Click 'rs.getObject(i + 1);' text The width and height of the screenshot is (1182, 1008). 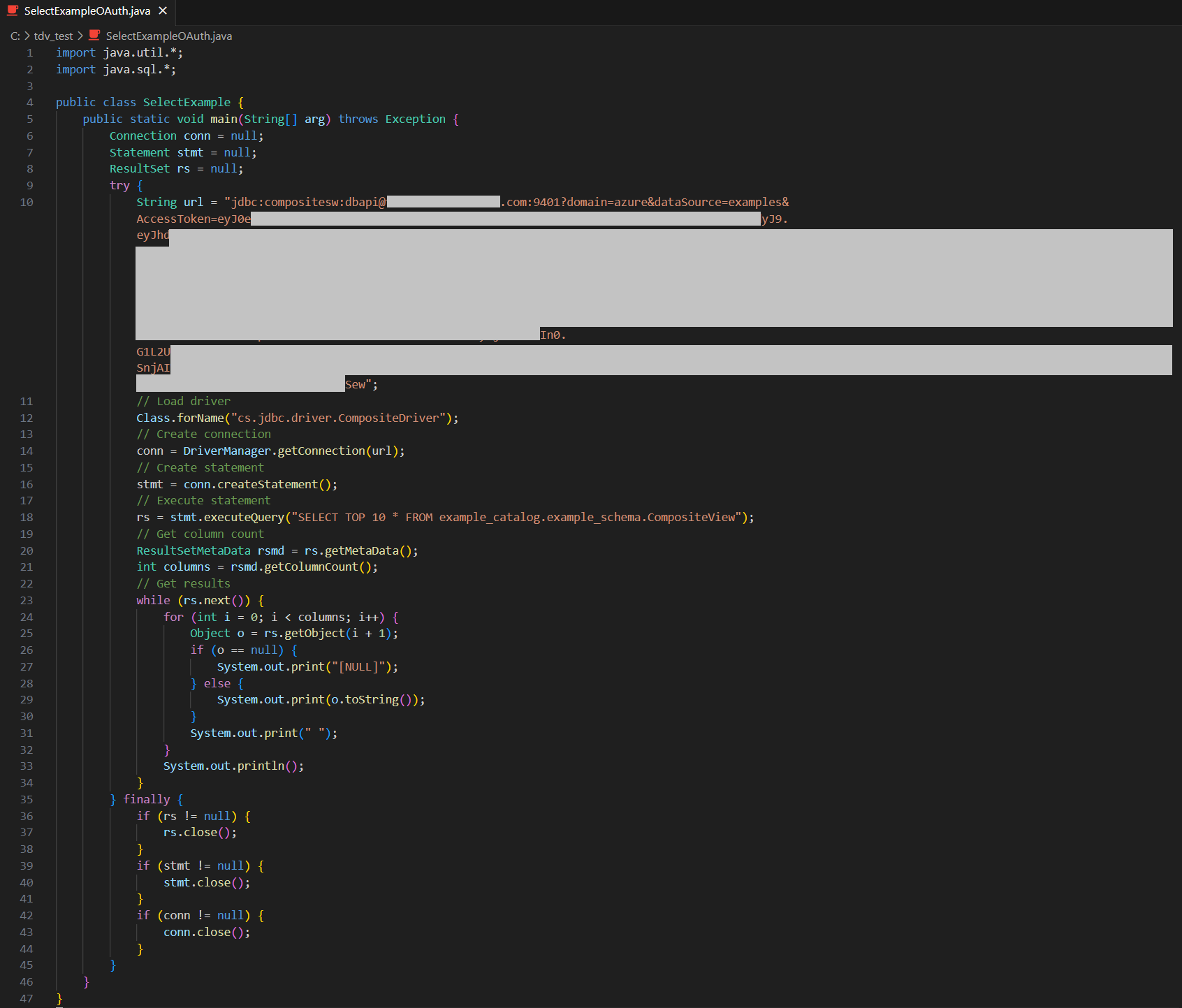[331, 634]
